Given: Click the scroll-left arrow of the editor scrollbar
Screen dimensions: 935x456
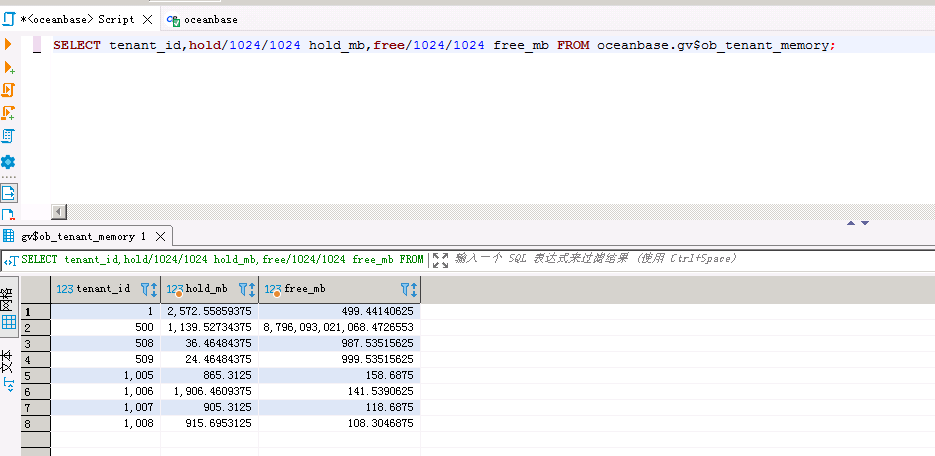Looking at the screenshot, I should pos(59,212).
